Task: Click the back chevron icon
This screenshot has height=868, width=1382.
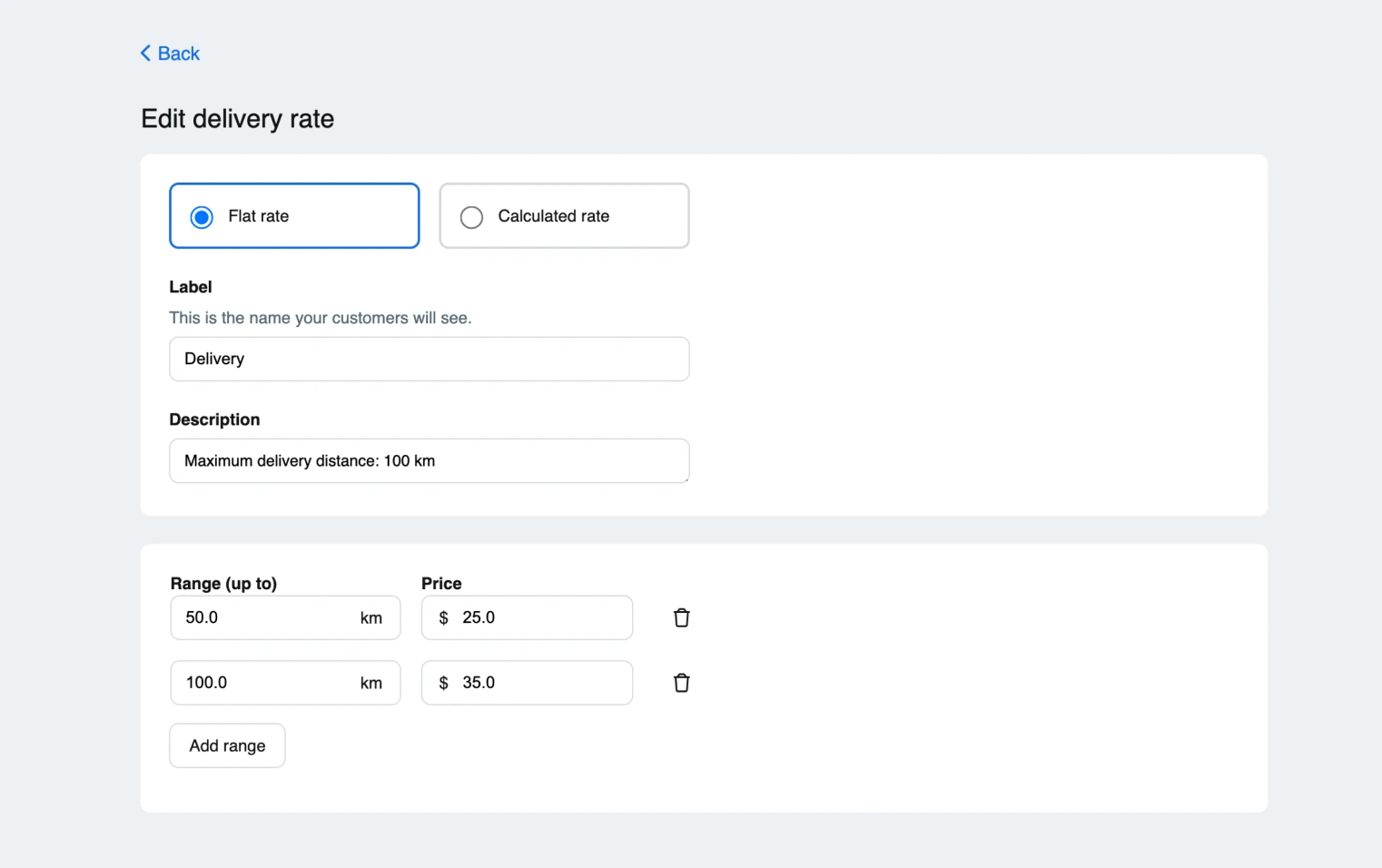Action: [x=146, y=53]
